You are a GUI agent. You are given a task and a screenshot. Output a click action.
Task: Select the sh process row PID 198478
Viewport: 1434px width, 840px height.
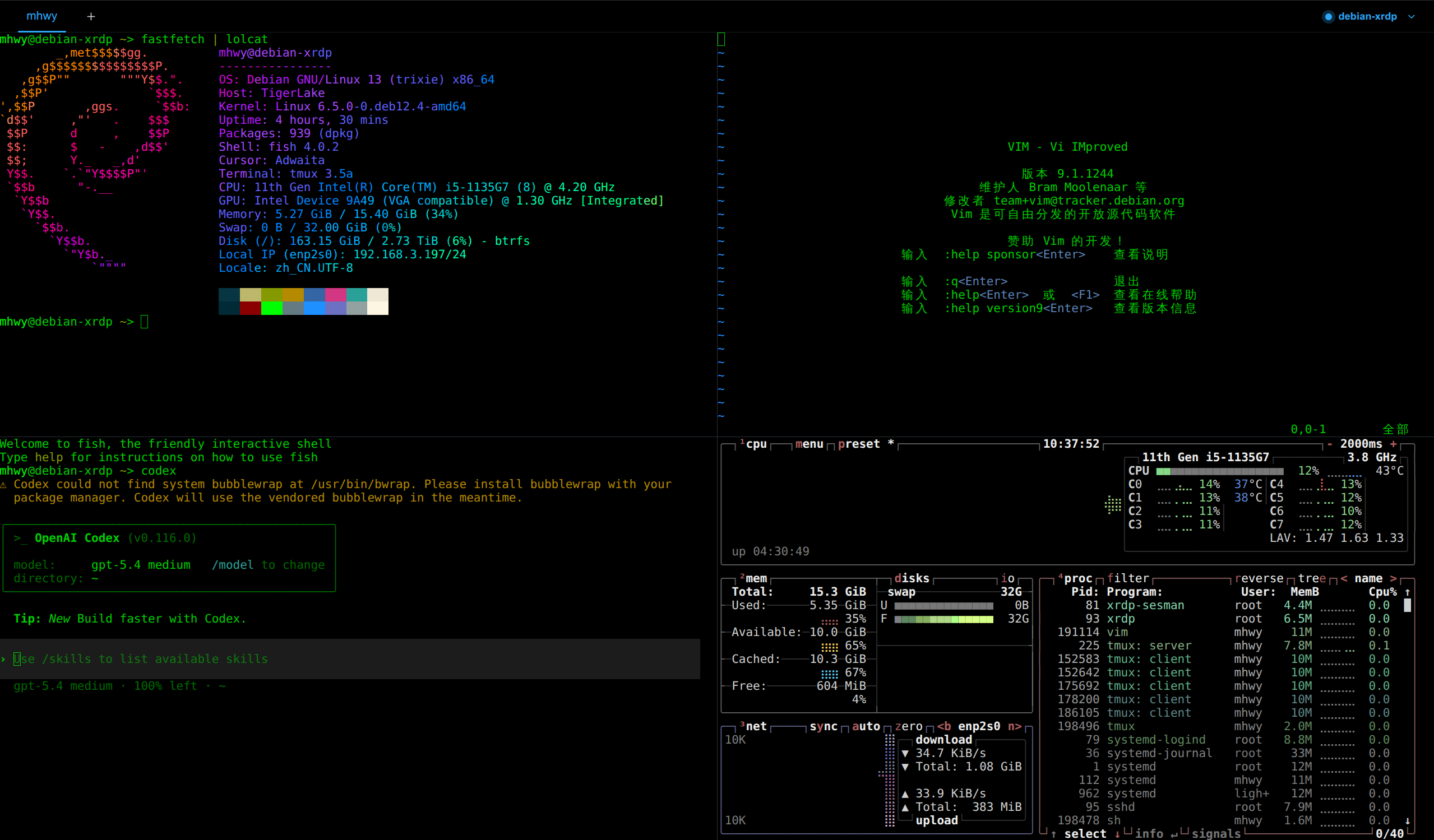(1223, 820)
